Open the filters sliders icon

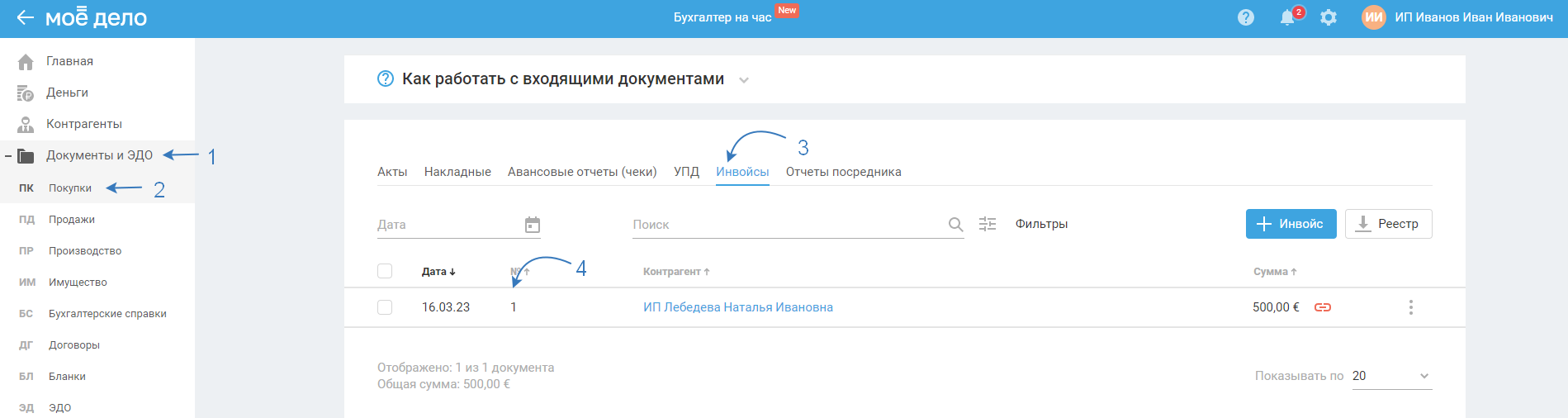988,224
